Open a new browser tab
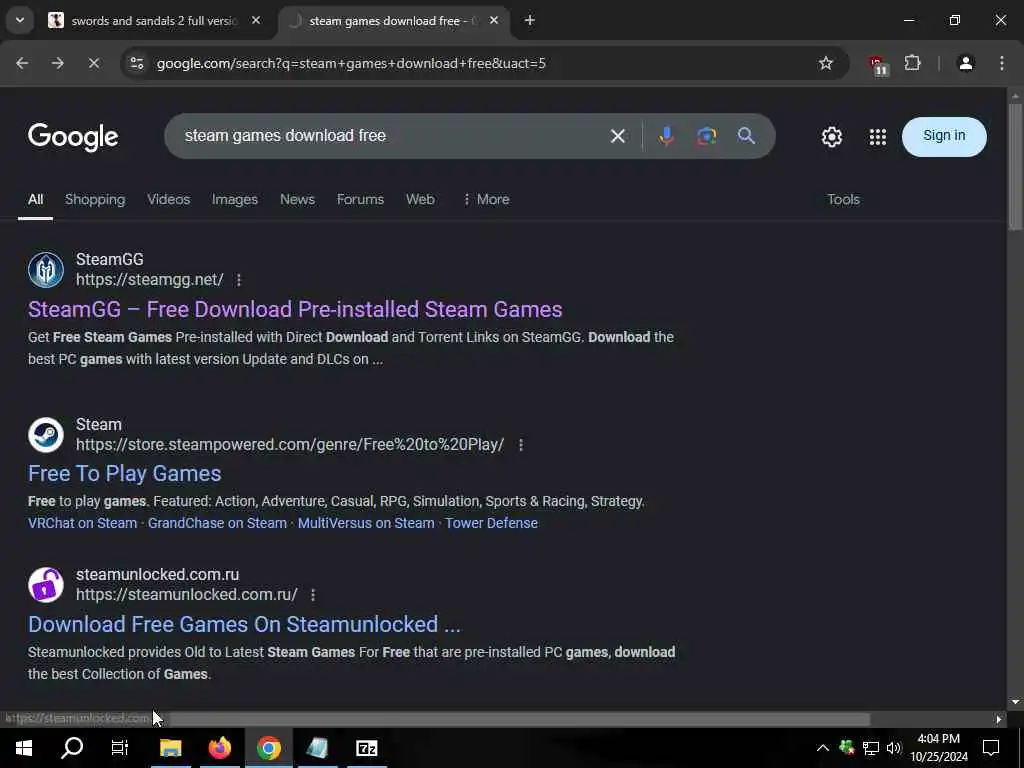Screen dimensions: 1024x768 click(x=530, y=20)
